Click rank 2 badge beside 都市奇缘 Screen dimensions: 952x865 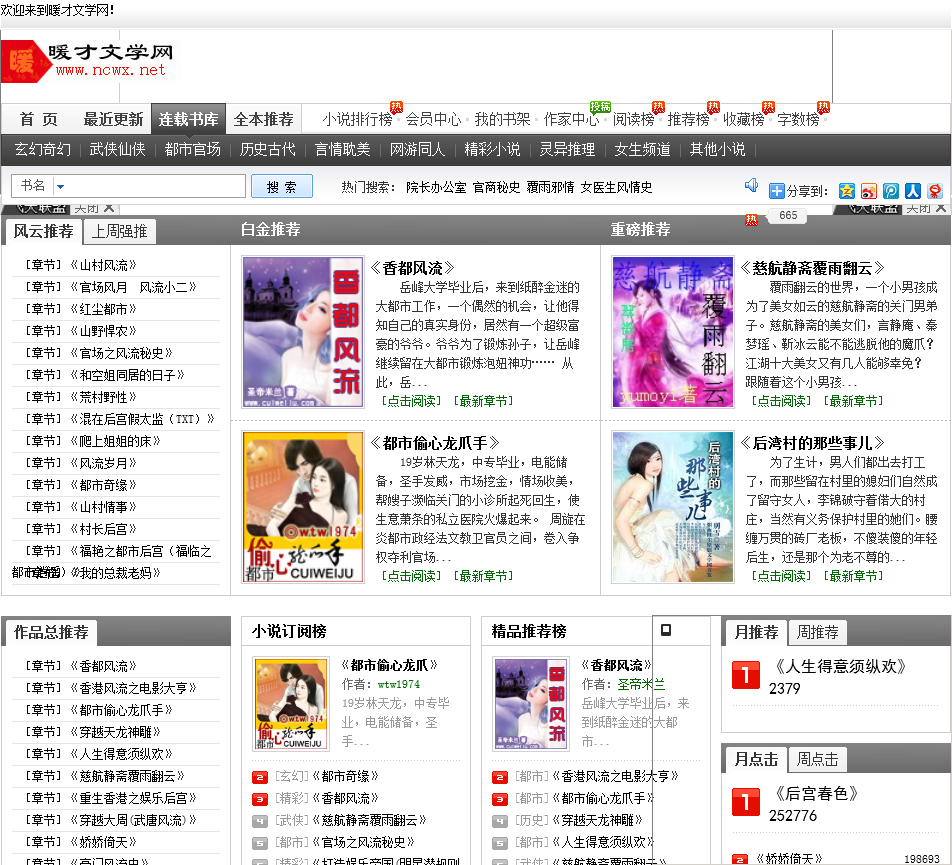tap(259, 777)
